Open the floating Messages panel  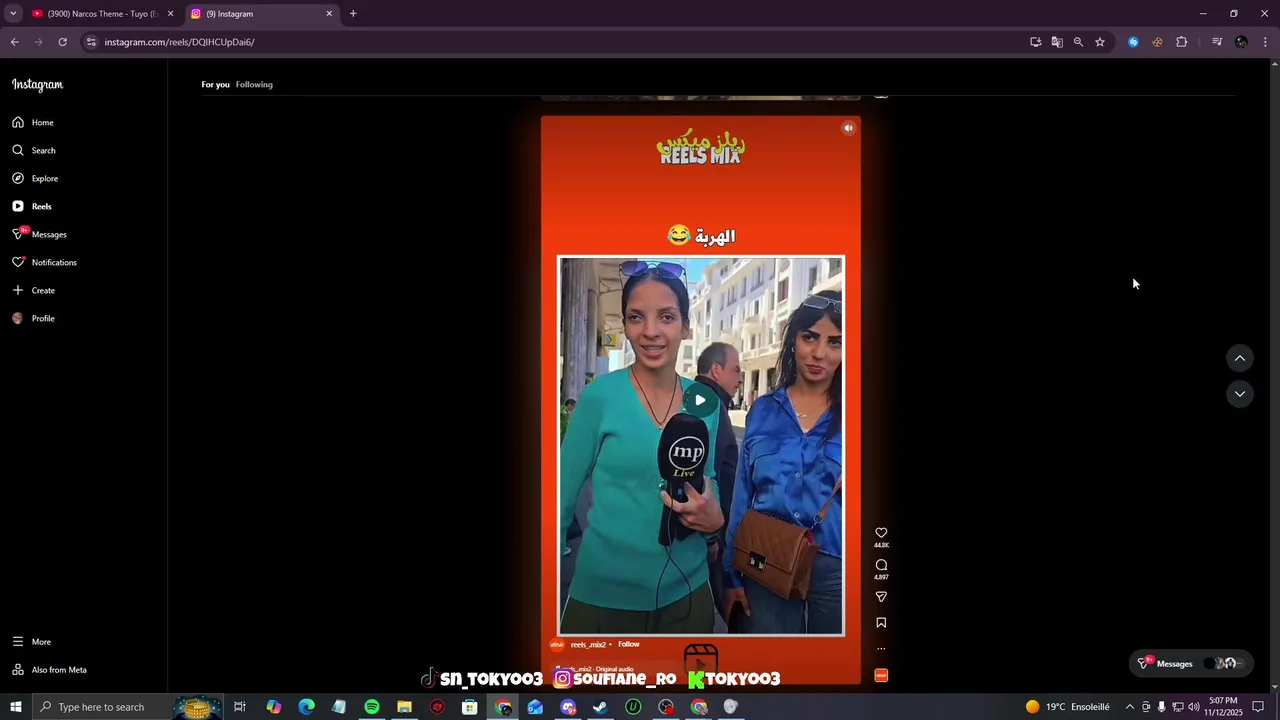click(1193, 663)
